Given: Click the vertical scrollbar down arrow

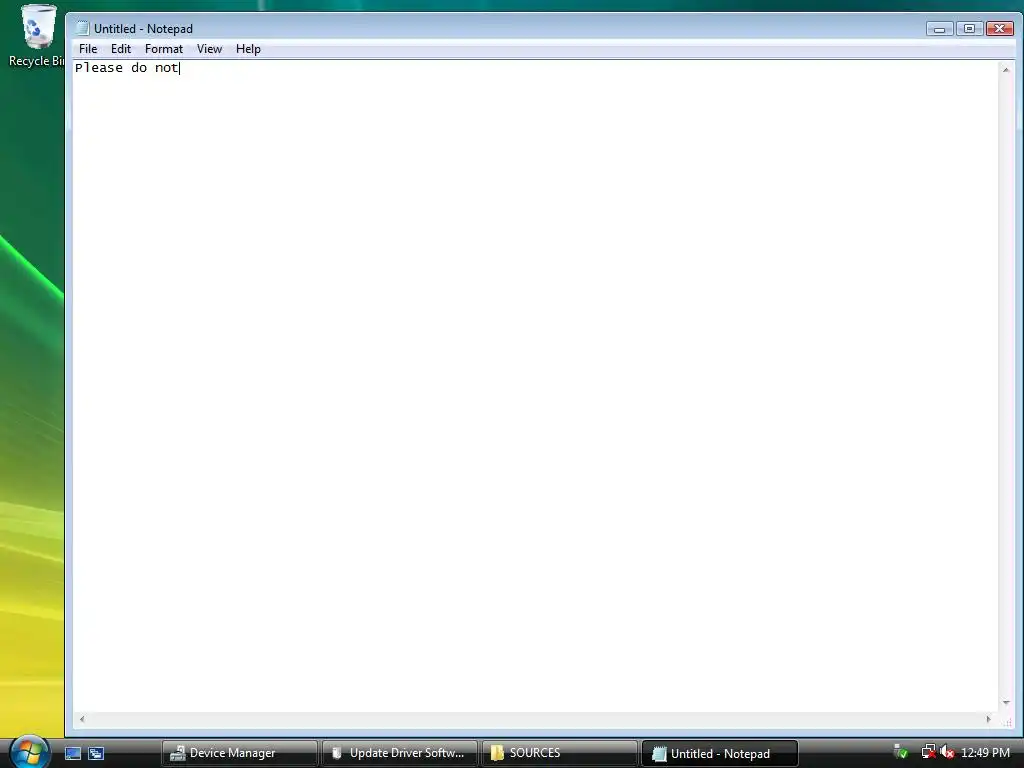Looking at the screenshot, I should click(1006, 703).
